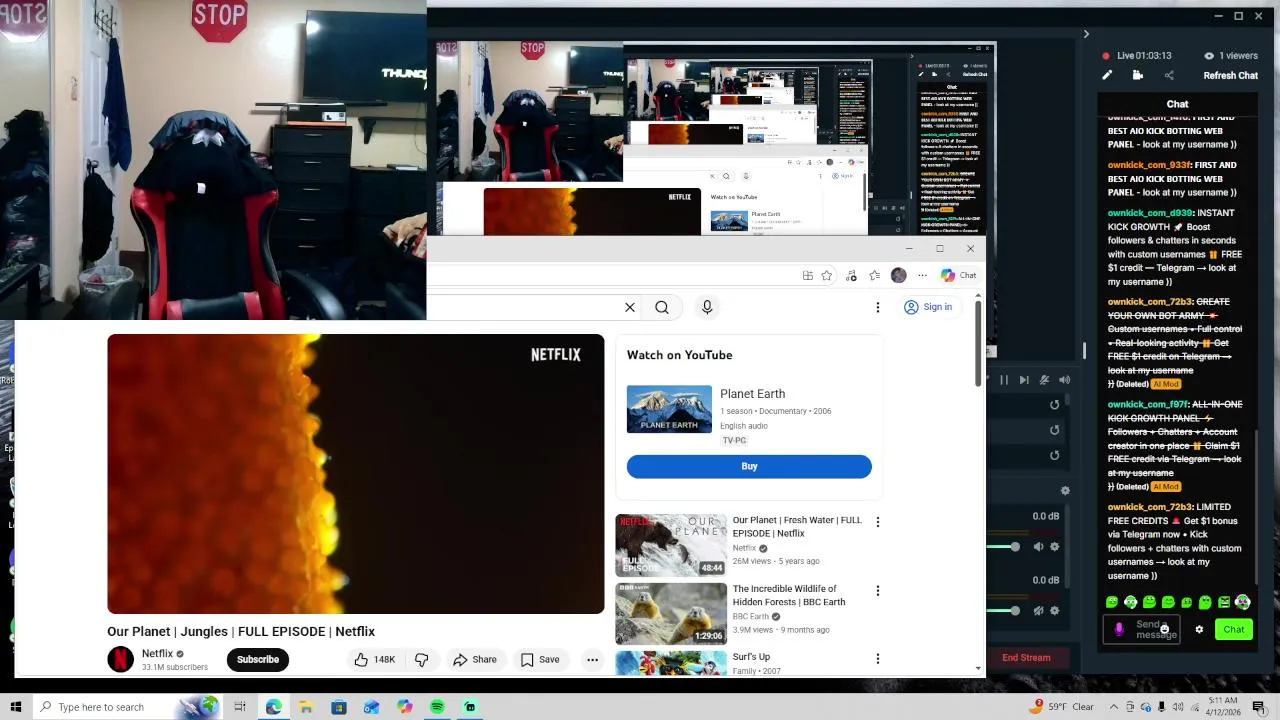Click the edit stream info pencil icon
Image resolution: width=1280 pixels, height=720 pixels.
coord(1107,75)
